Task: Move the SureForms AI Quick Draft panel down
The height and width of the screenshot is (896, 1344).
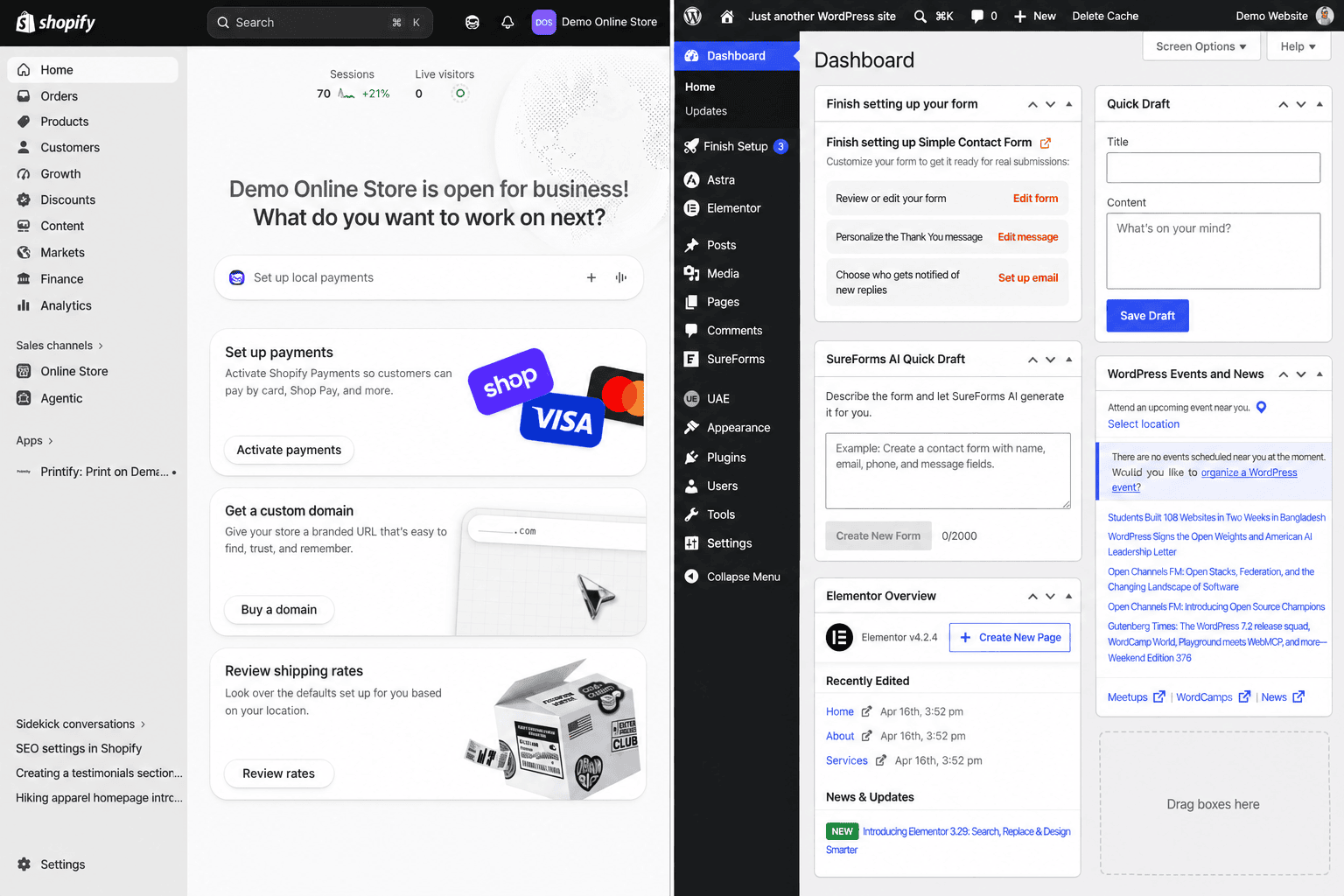Action: click(x=1051, y=360)
